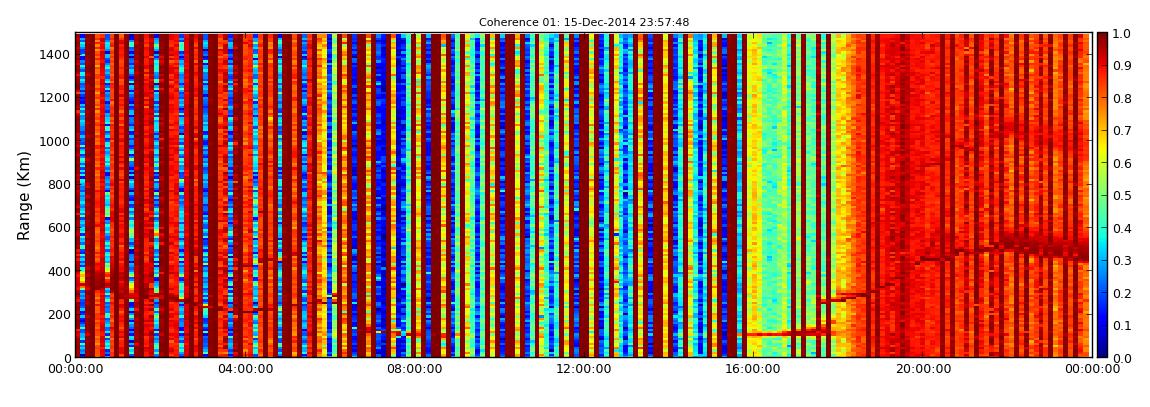Click the 800 range tick label
The height and width of the screenshot is (407, 1150).
(60, 184)
